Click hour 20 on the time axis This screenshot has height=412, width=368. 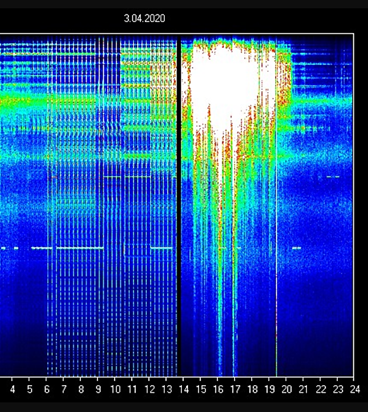287,389
